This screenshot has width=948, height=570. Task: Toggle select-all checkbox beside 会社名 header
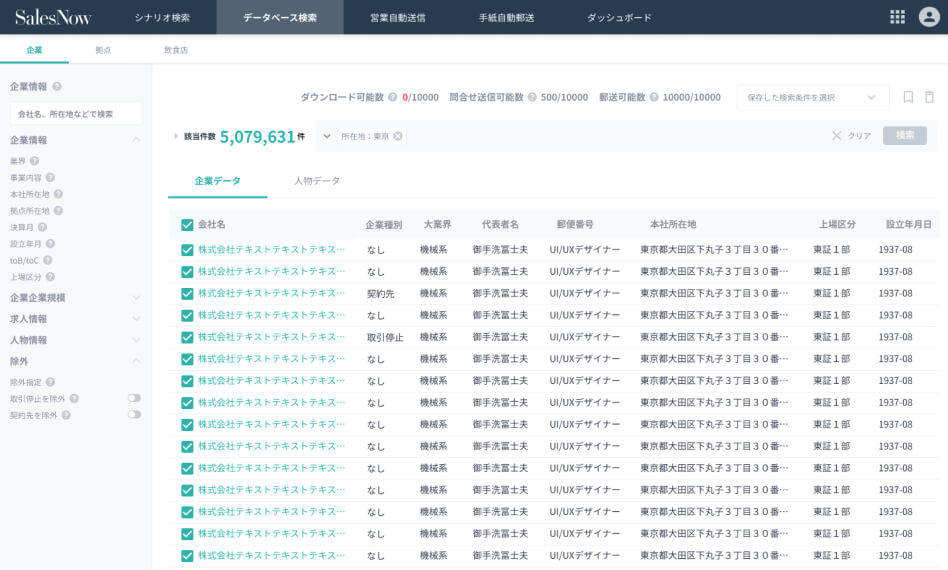click(187, 225)
